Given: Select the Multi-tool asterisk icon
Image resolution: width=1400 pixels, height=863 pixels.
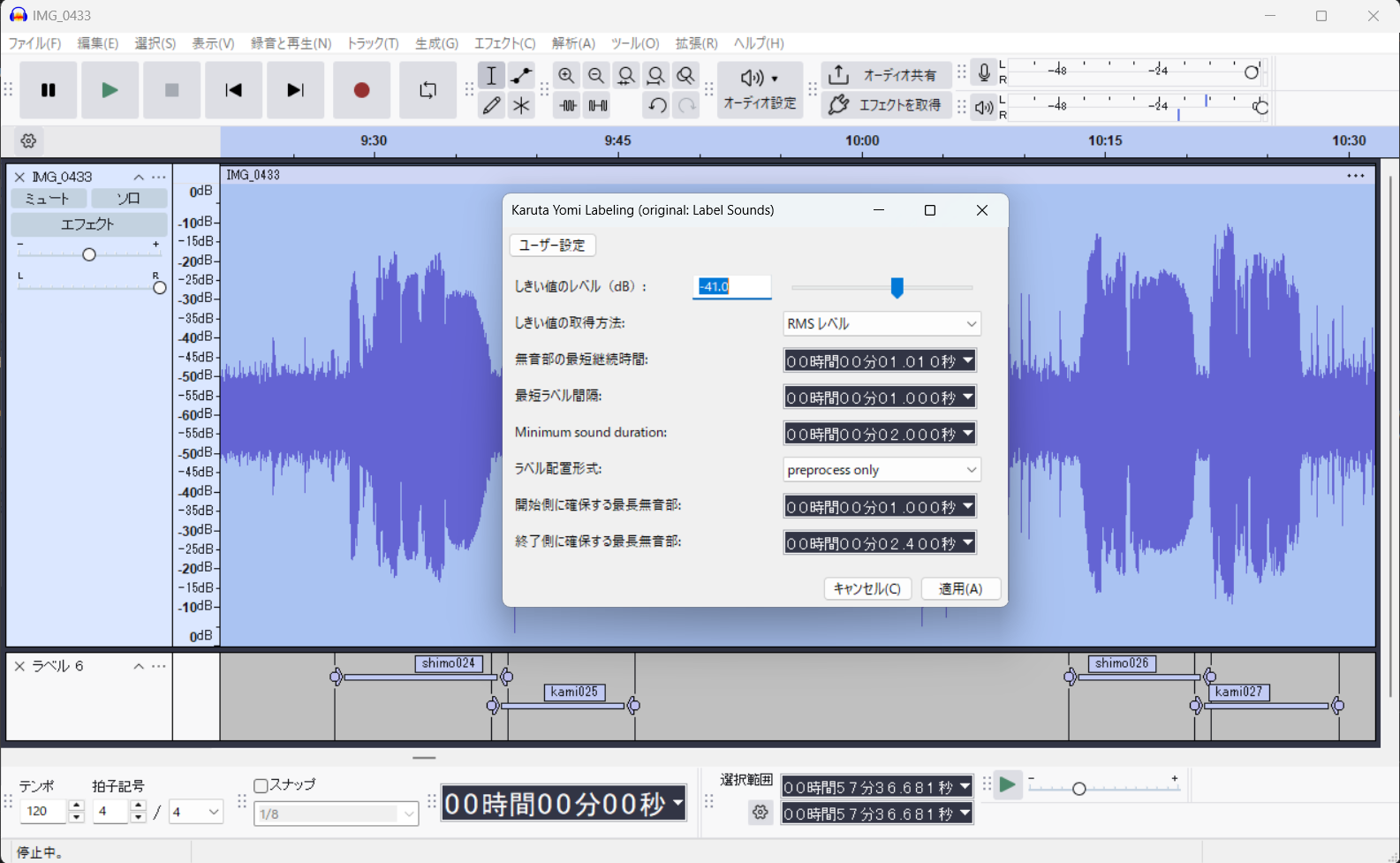Looking at the screenshot, I should 521,105.
